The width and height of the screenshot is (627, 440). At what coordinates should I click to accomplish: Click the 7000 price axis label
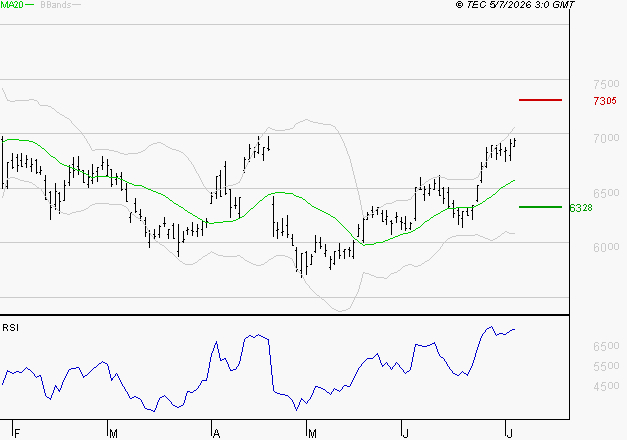606,138
